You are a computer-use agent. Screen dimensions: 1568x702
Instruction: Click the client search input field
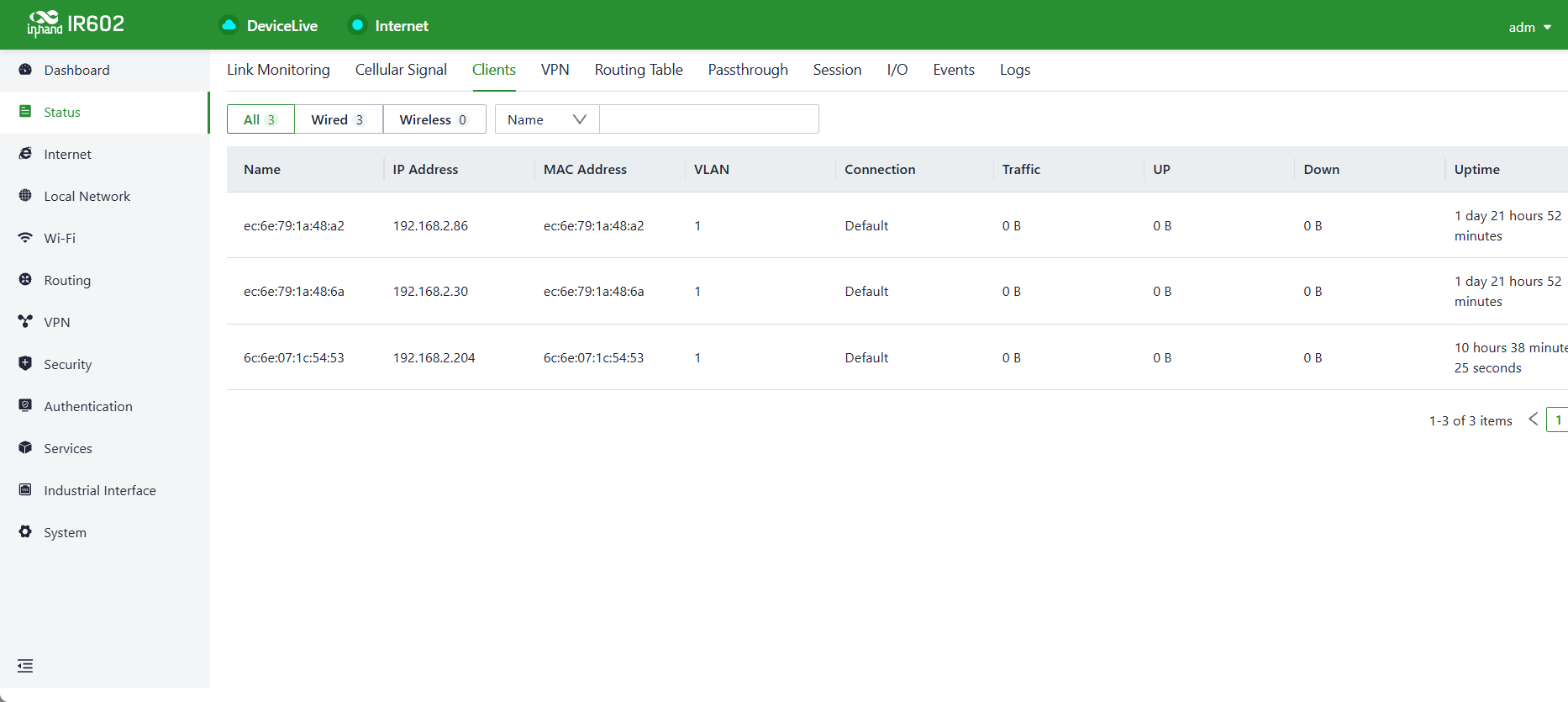(x=709, y=119)
